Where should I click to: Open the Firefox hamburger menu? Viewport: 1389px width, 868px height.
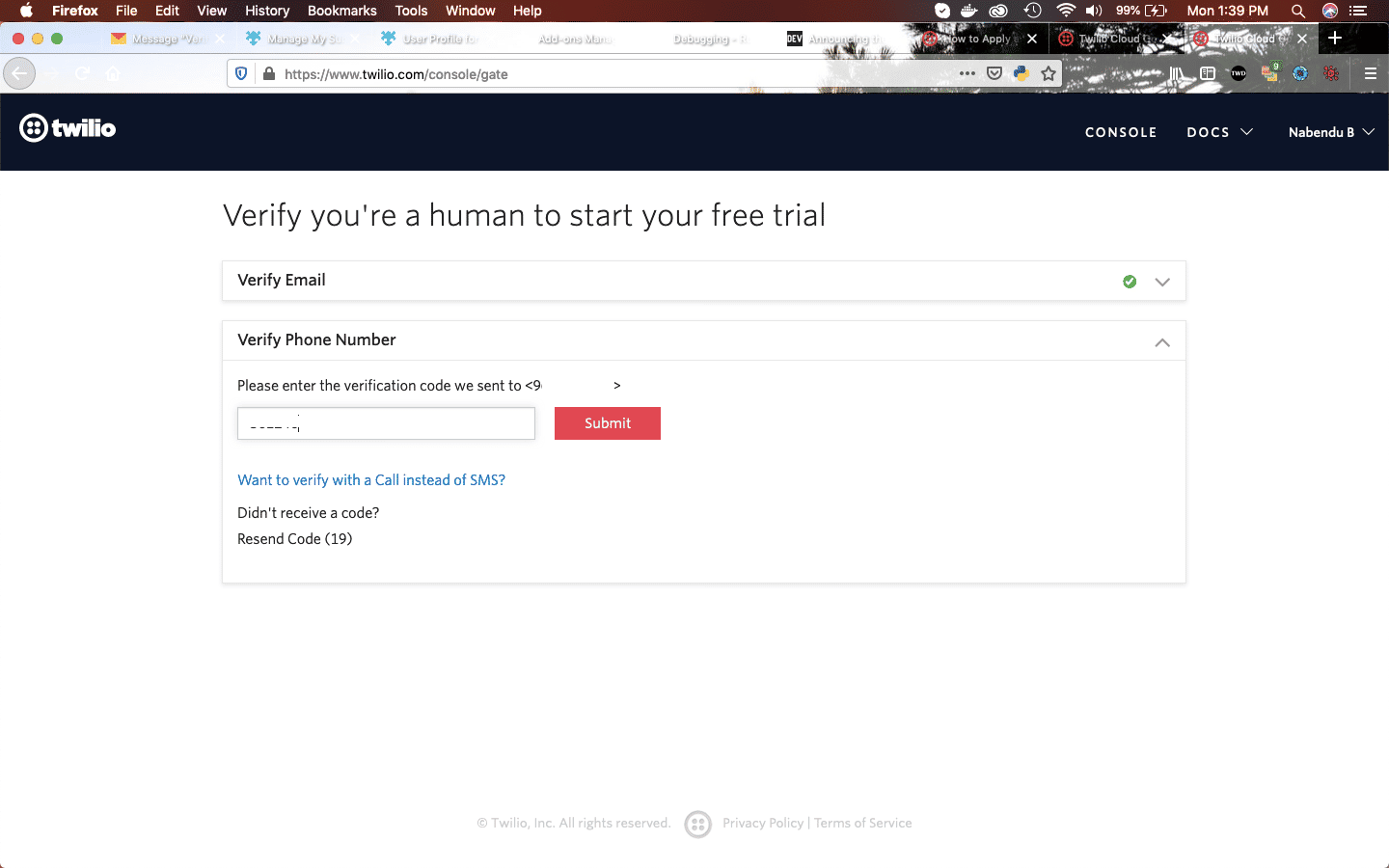pyautogui.click(x=1370, y=73)
